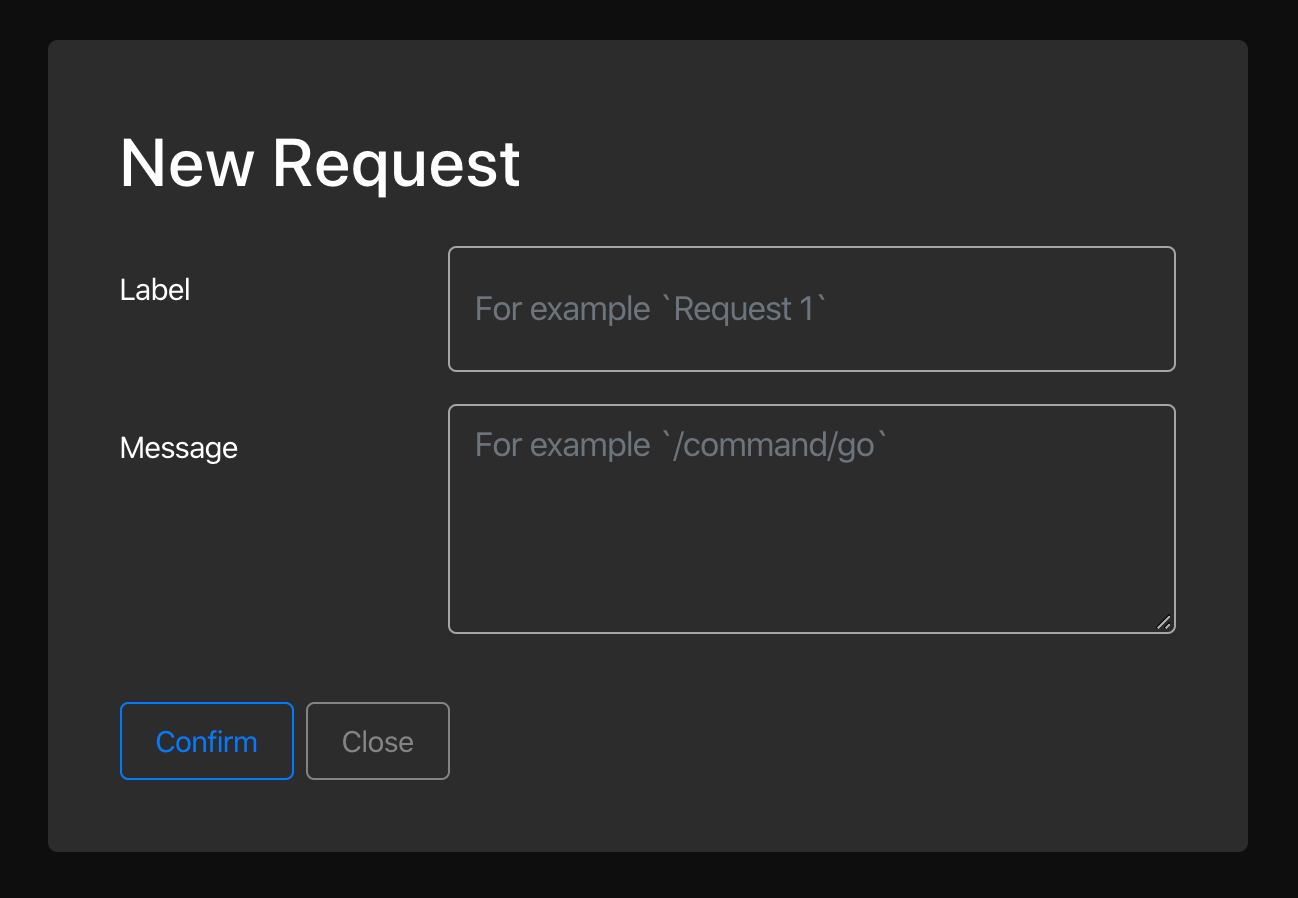Viewport: 1298px width, 898px height.
Task: Click the Message box resize handle
Action: click(x=1164, y=622)
